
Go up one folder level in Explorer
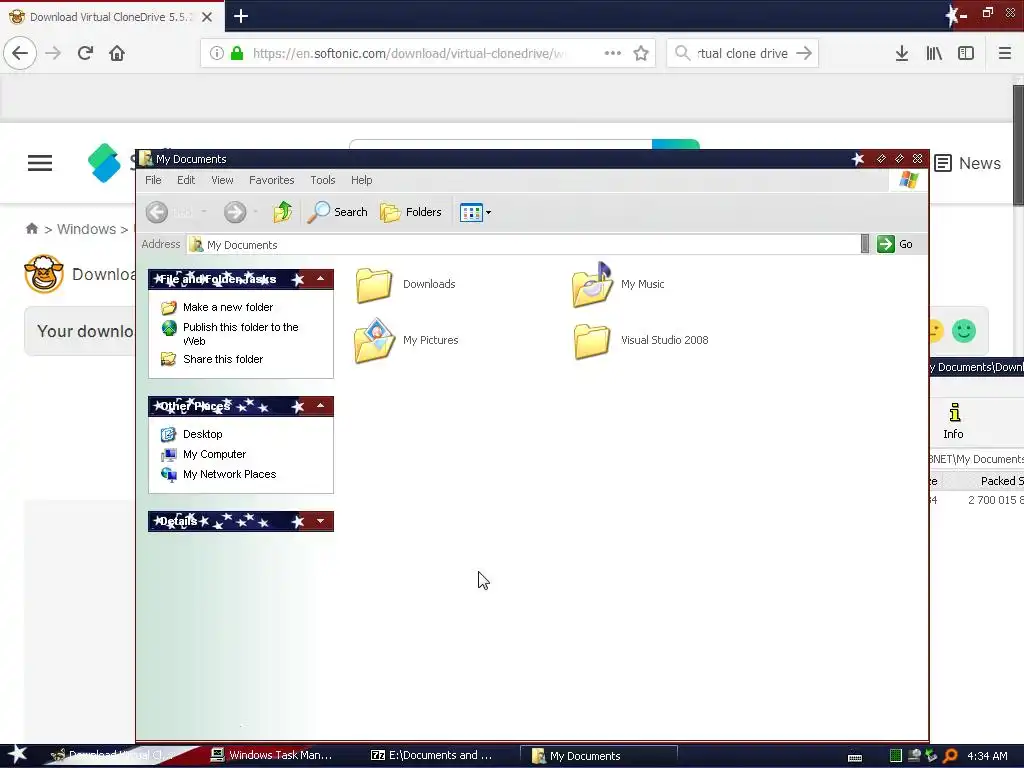pyautogui.click(x=282, y=212)
